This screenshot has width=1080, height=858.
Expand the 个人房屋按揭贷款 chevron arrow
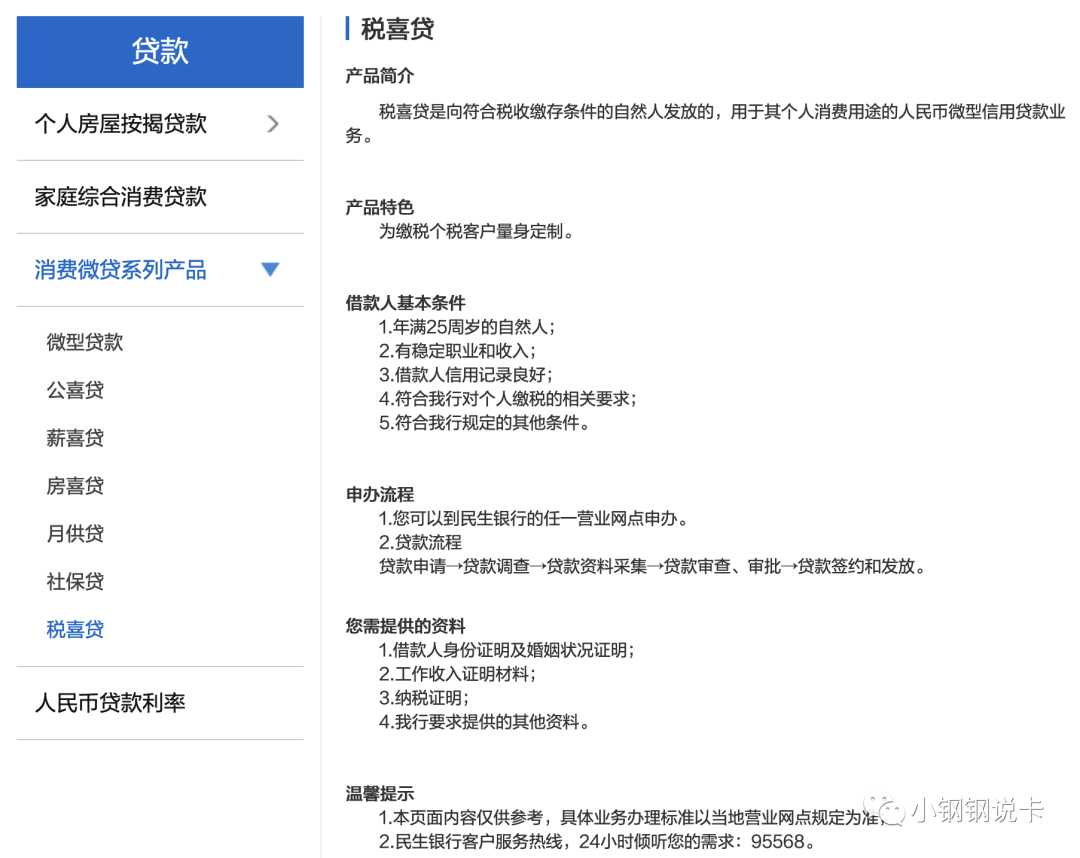pyautogui.click(x=272, y=124)
